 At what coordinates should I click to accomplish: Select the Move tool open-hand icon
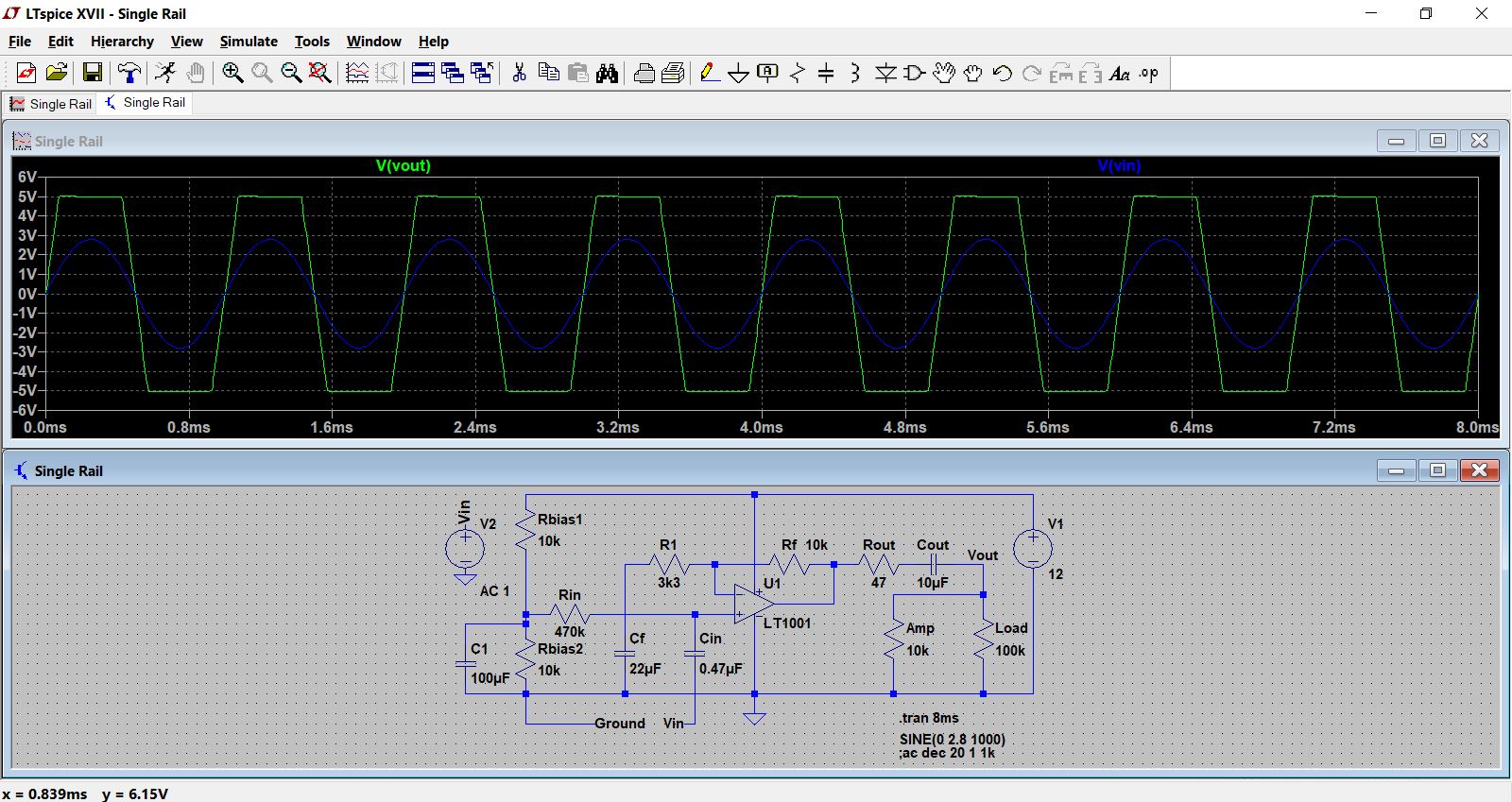(x=944, y=73)
